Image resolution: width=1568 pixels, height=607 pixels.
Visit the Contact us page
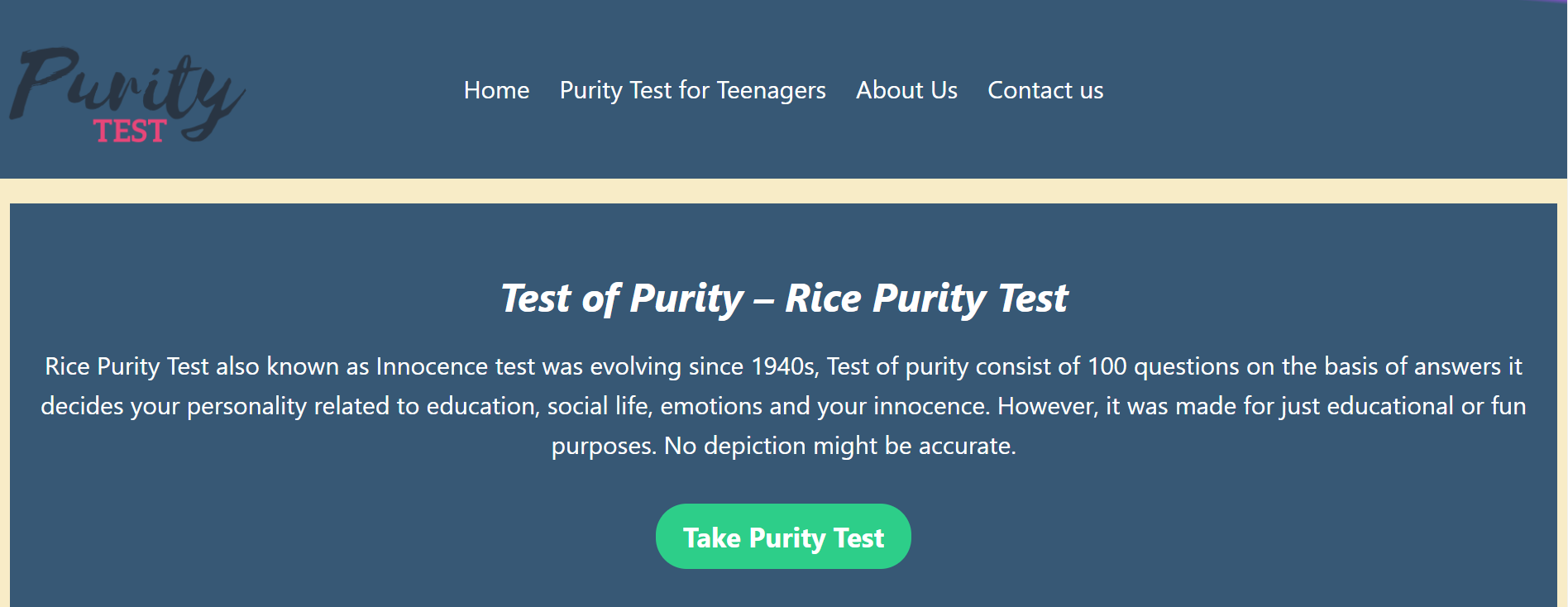point(1045,90)
